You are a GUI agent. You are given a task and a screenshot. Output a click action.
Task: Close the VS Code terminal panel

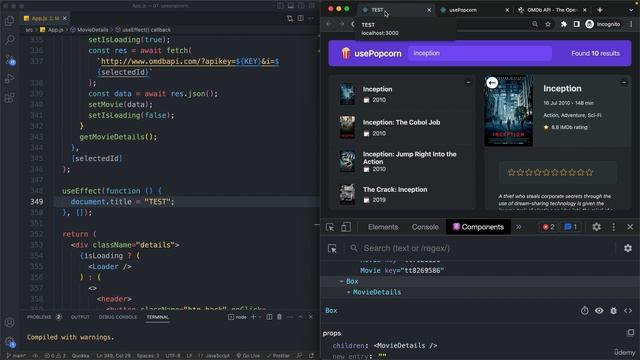tap(311, 317)
